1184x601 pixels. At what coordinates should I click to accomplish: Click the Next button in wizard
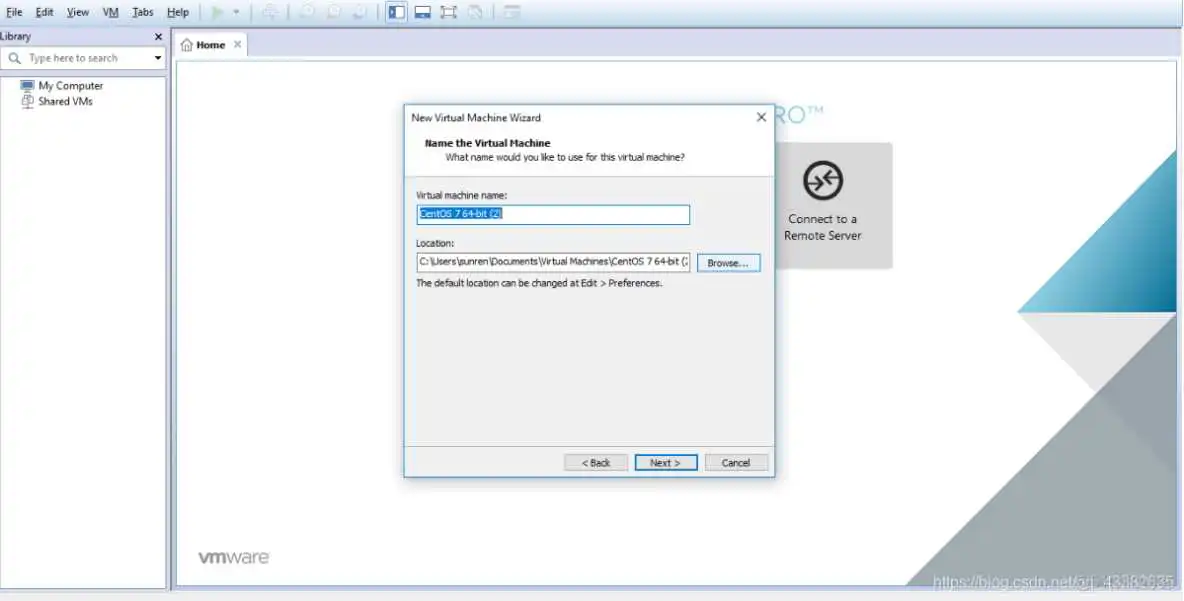pyautogui.click(x=665, y=463)
